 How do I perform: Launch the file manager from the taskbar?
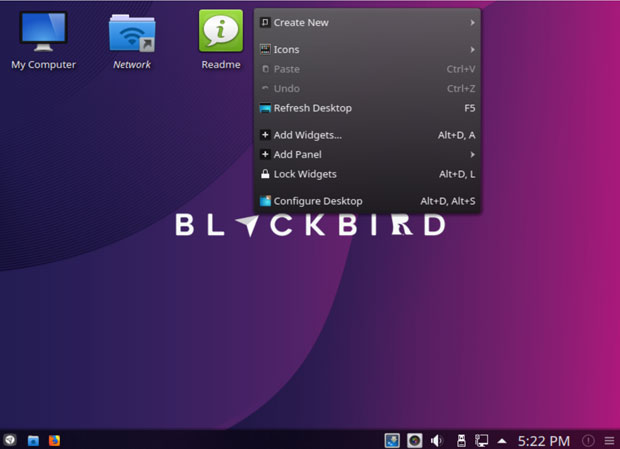(x=33, y=440)
